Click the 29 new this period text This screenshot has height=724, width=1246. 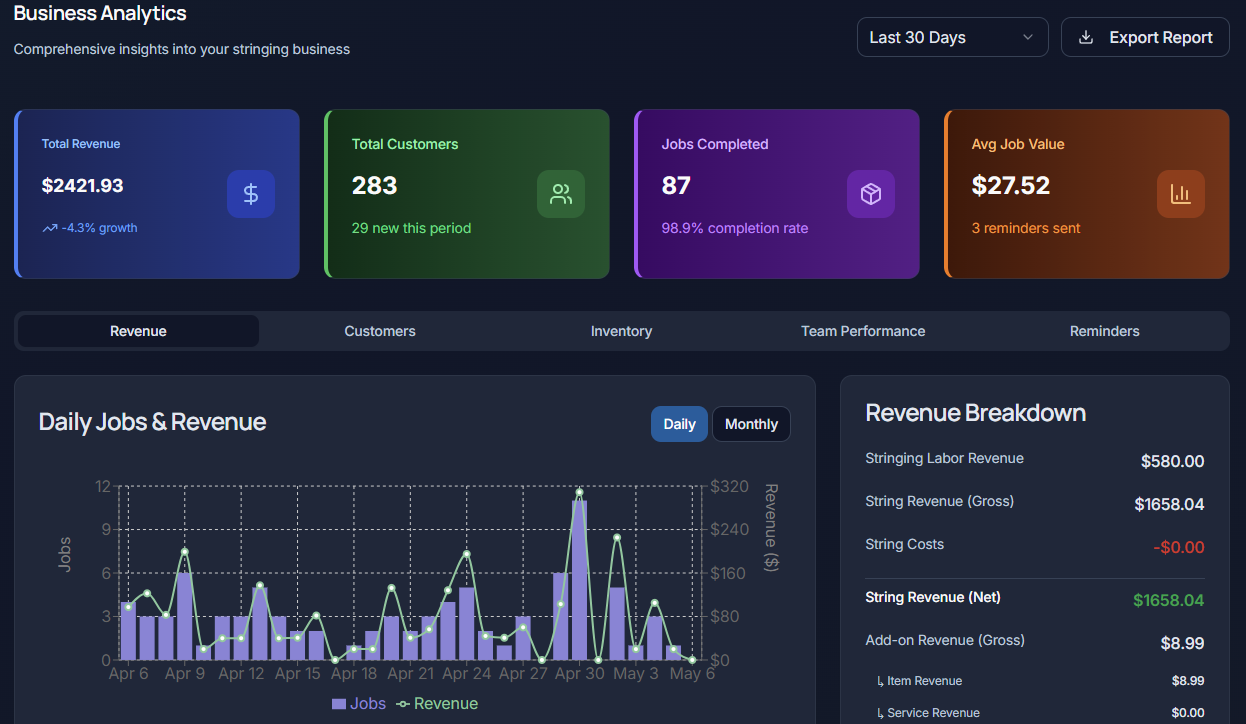(411, 228)
